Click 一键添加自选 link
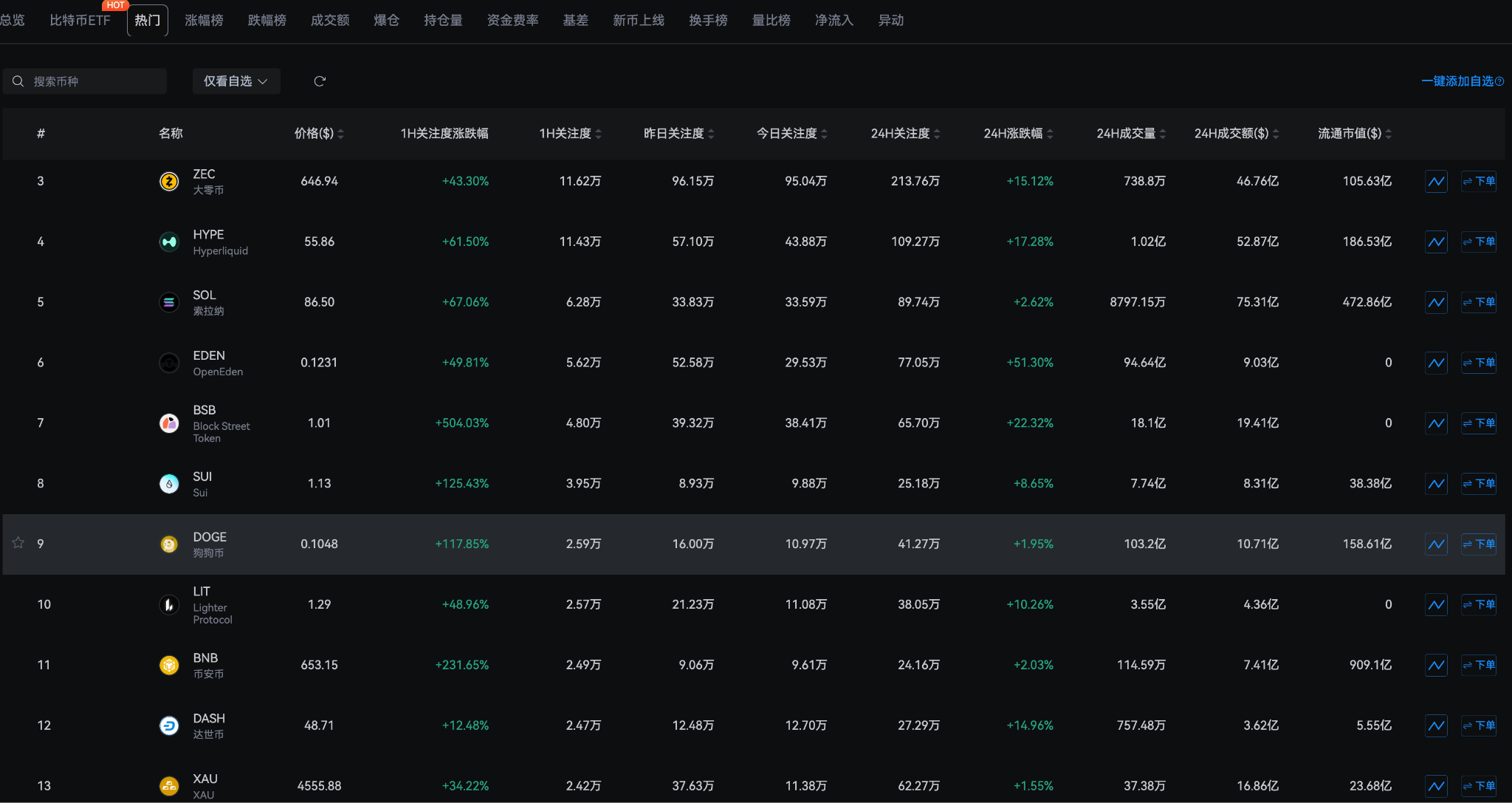This screenshot has width=1512, height=803. click(x=1457, y=81)
